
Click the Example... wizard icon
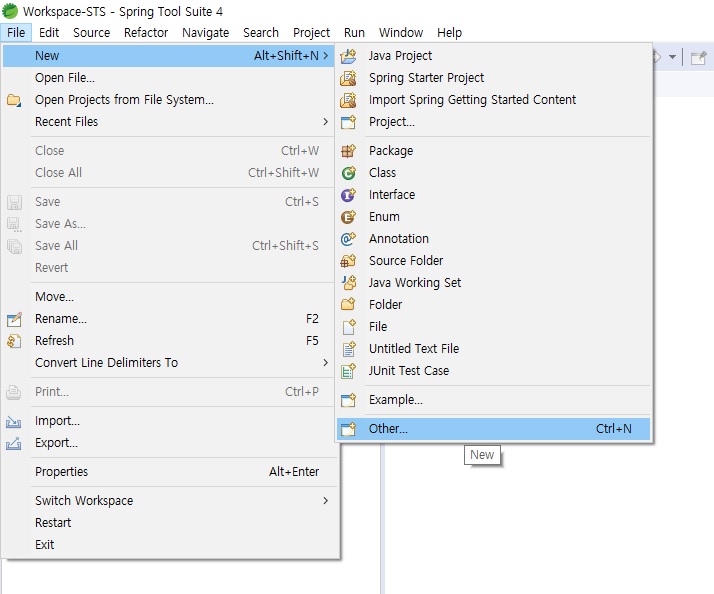coord(348,400)
